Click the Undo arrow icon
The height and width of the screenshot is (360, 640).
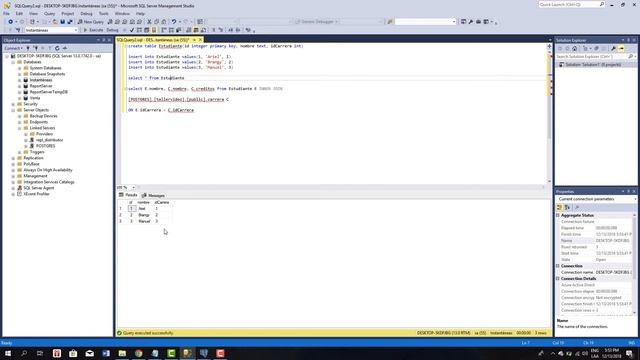tap(174, 22)
